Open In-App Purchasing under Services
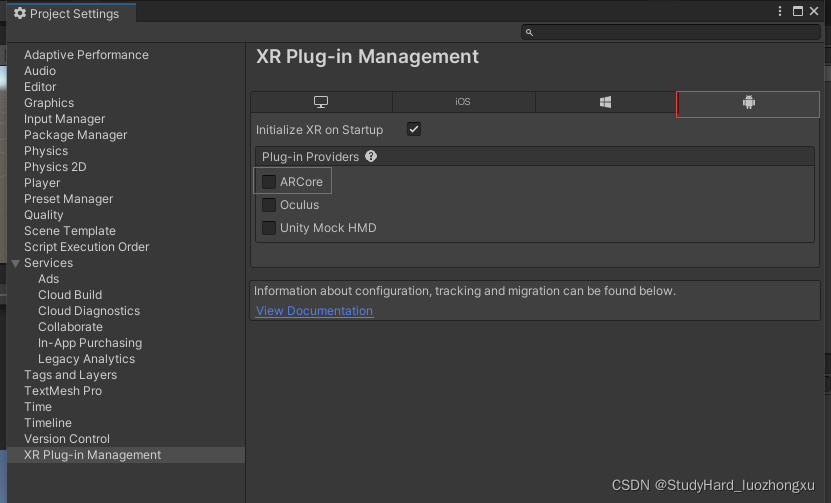831x503 pixels. [90, 343]
